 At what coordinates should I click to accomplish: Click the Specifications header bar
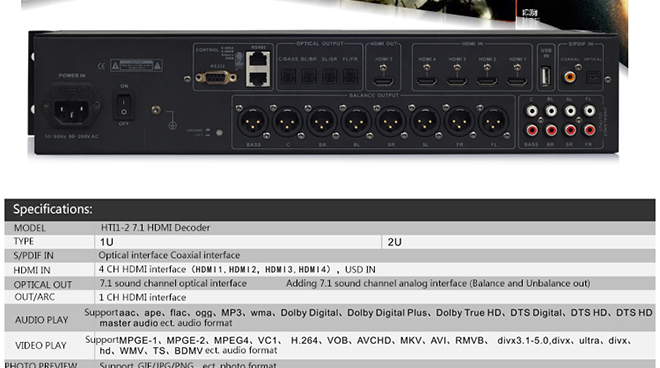point(330,209)
